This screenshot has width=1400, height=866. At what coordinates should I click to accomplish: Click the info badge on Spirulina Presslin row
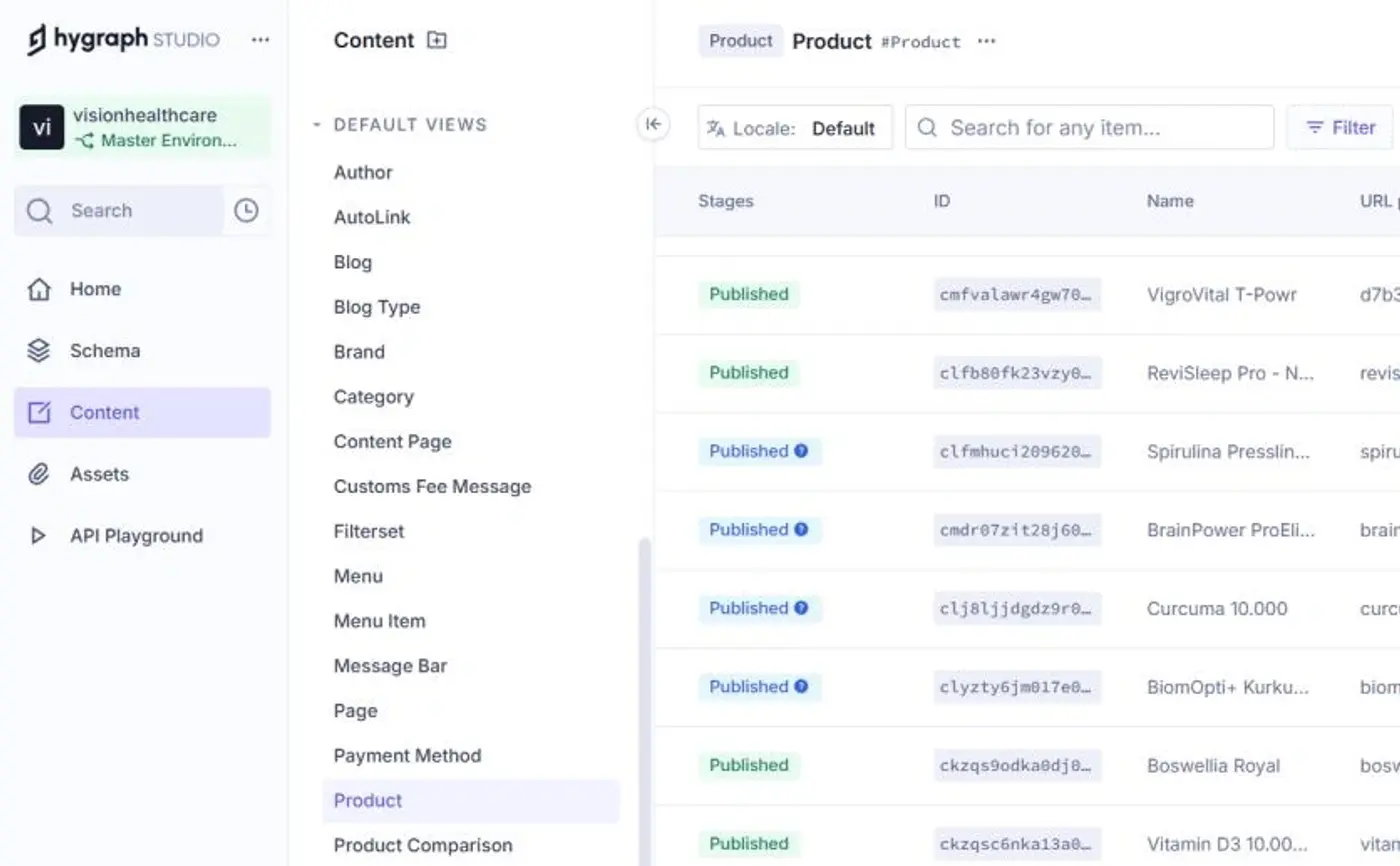pyautogui.click(x=801, y=451)
